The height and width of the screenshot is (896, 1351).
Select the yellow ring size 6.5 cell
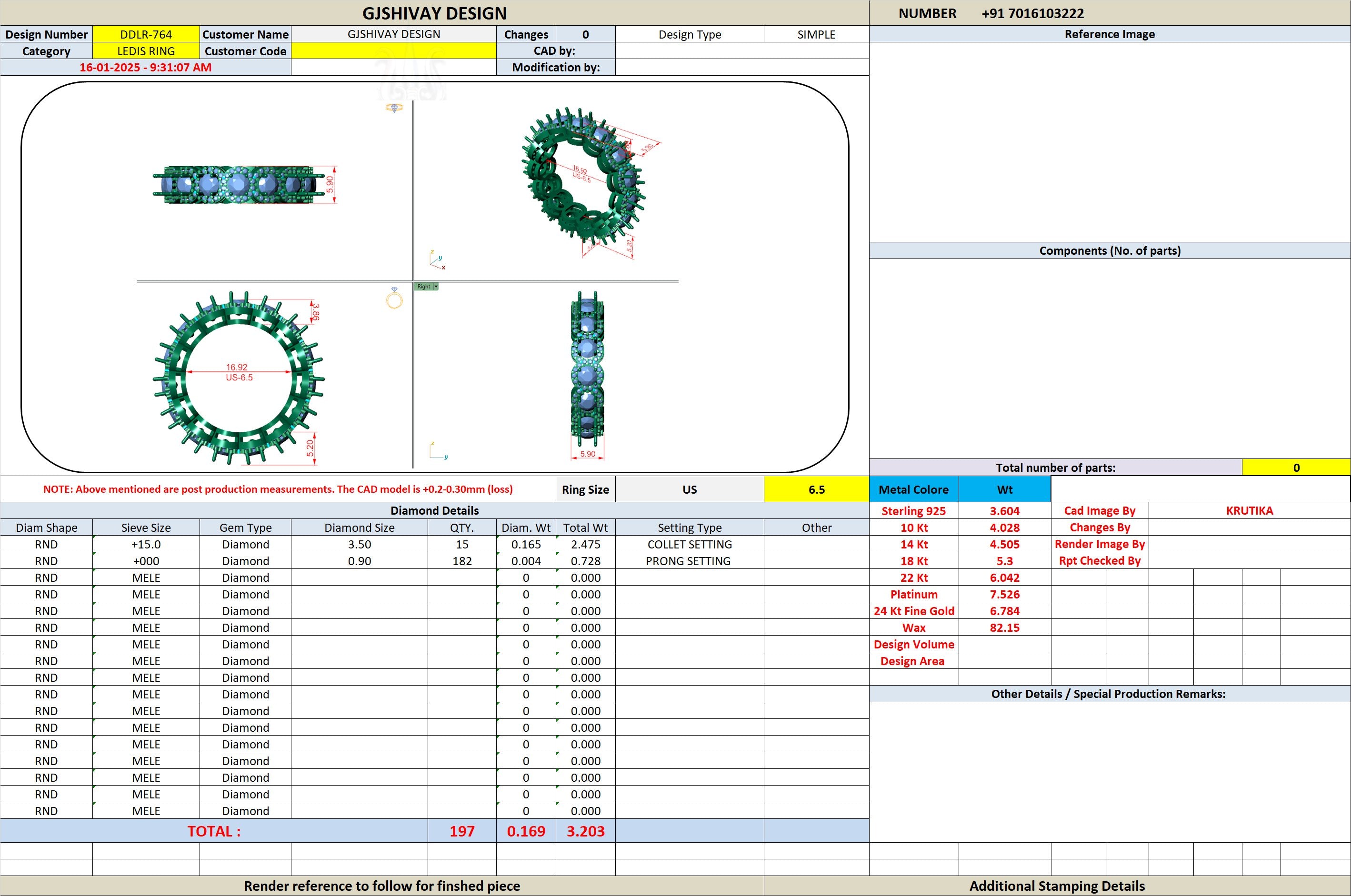tap(817, 490)
